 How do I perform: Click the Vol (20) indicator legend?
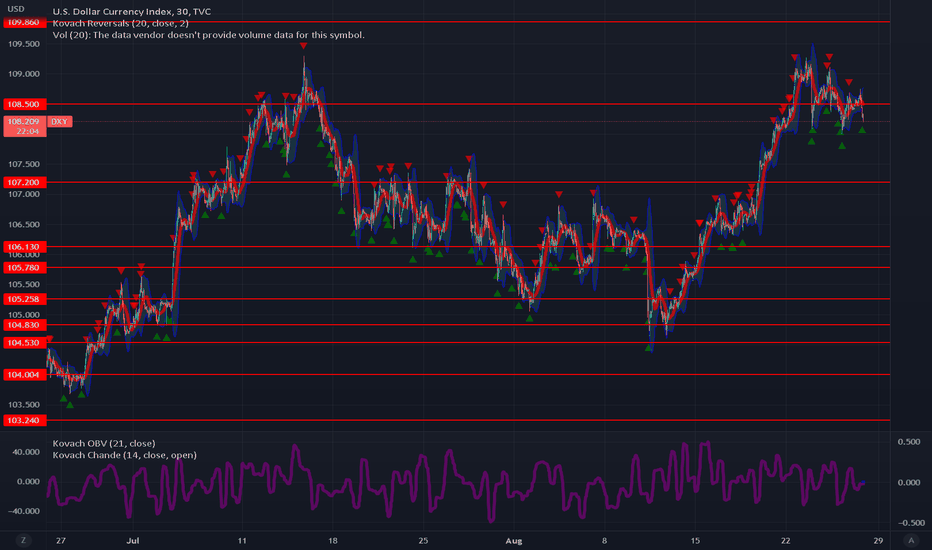click(x=209, y=35)
